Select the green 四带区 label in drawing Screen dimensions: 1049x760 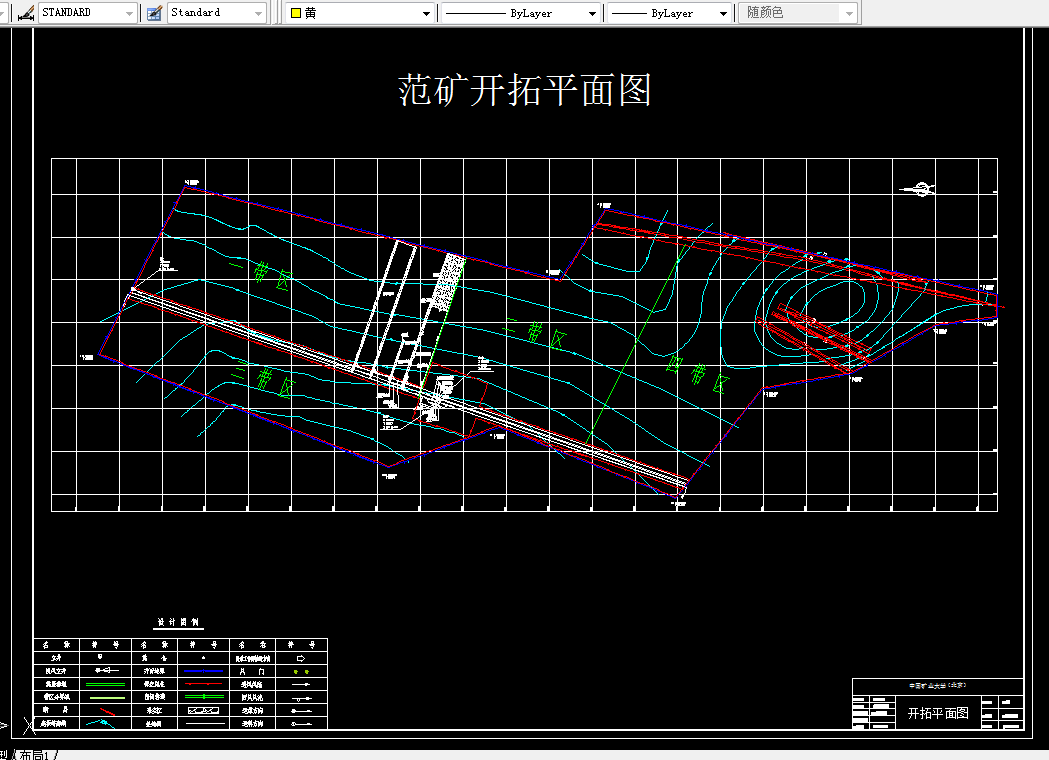tap(697, 376)
